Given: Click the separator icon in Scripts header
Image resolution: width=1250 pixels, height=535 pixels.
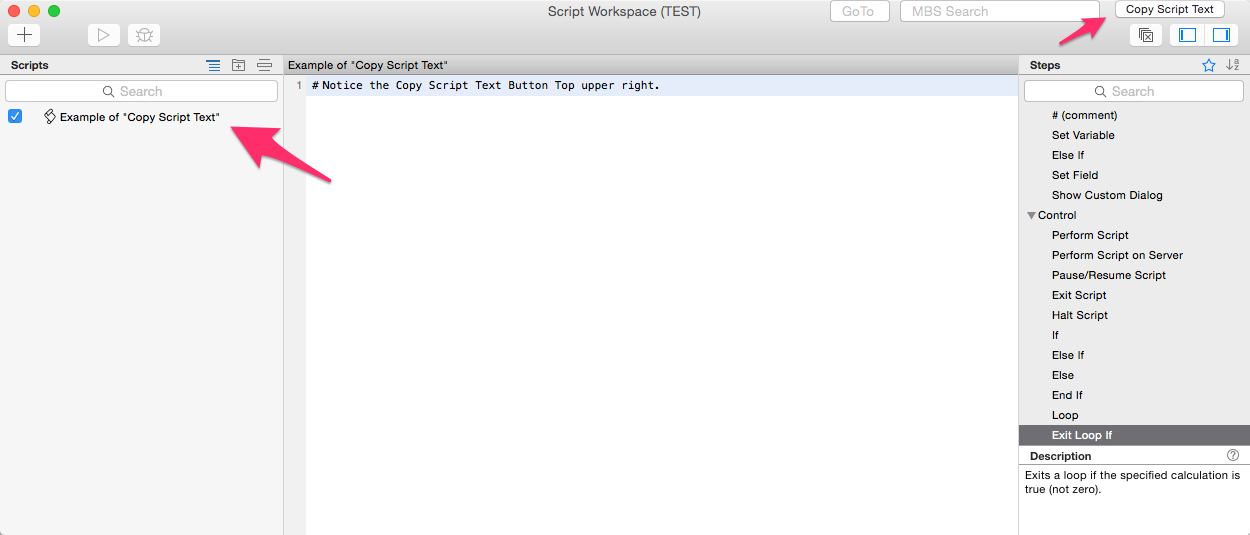Looking at the screenshot, I should 264,65.
